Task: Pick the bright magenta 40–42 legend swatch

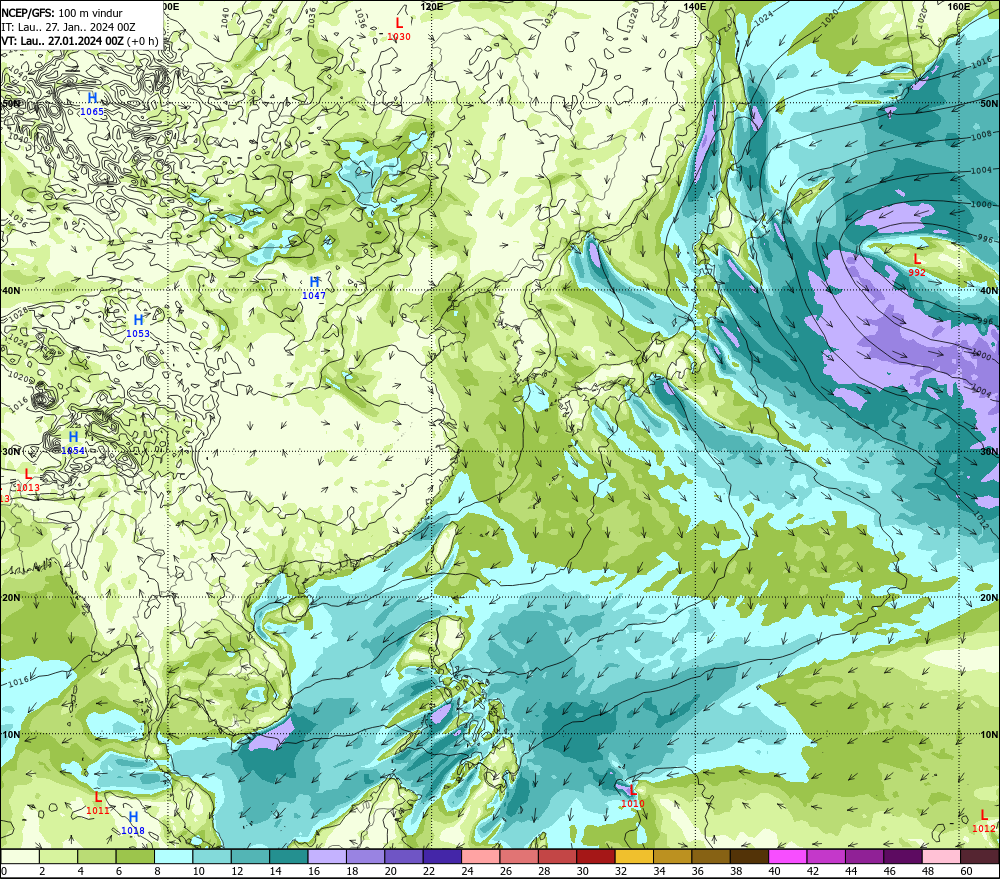Action: (788, 857)
